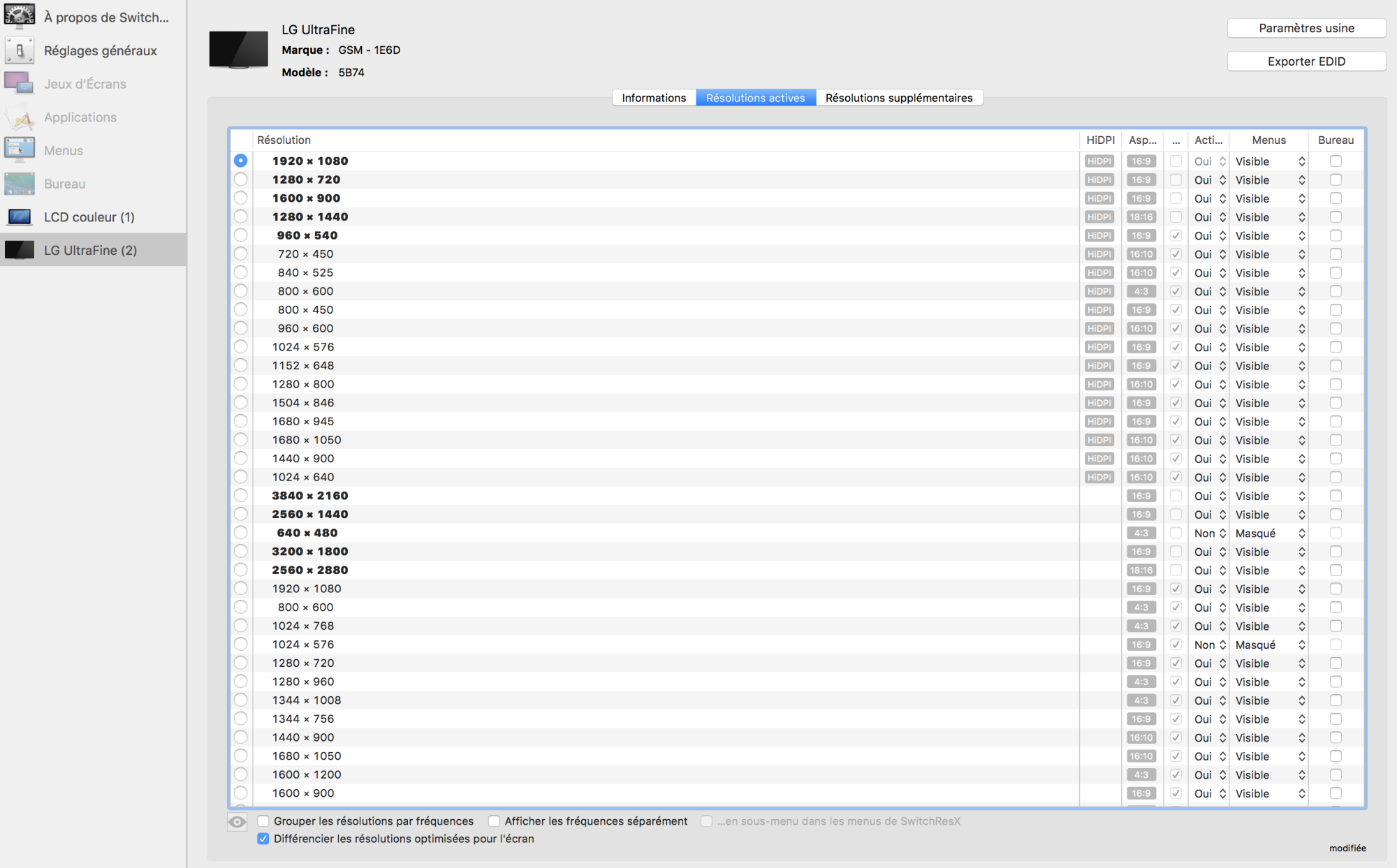
Task: Select the 3840 × 2160 resolution radio button
Action: coord(241,496)
